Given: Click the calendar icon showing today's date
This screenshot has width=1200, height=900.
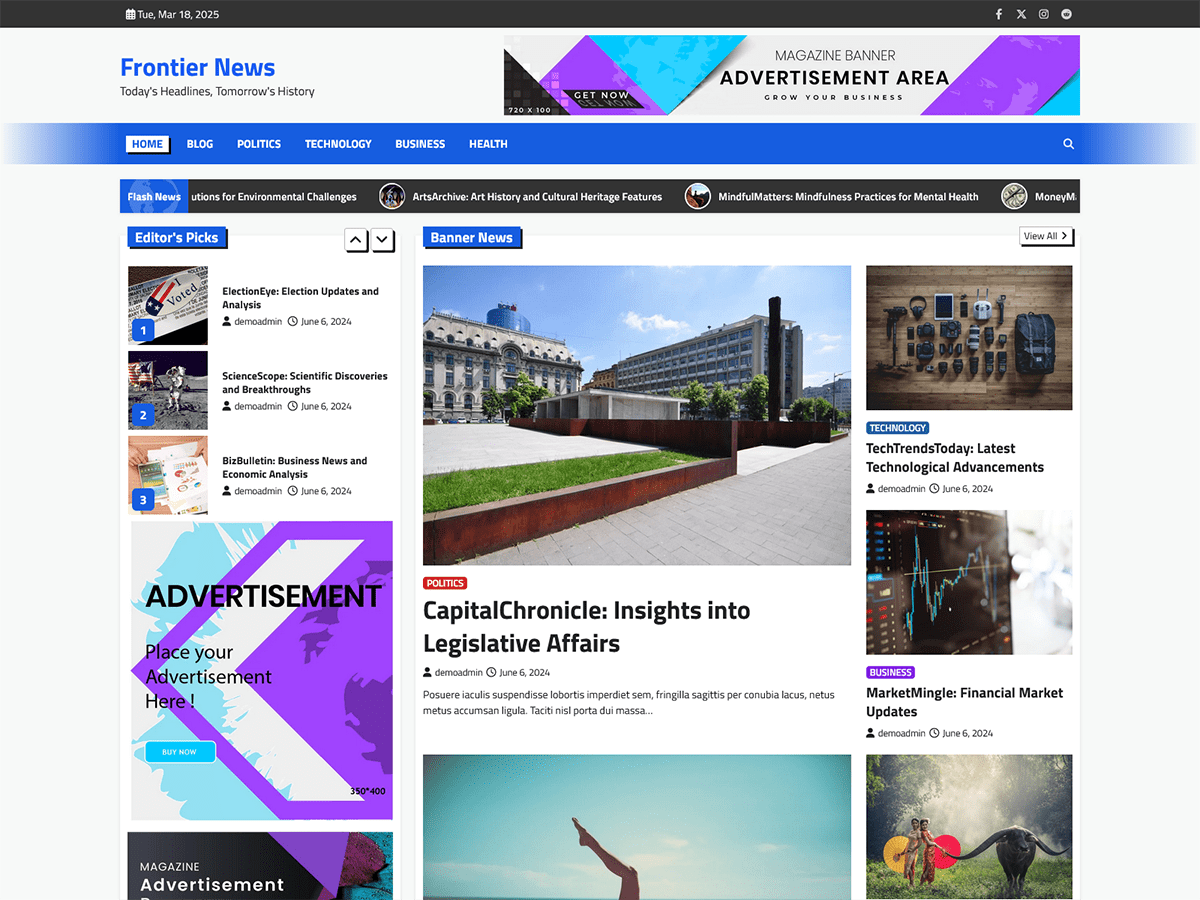Looking at the screenshot, I should (x=128, y=14).
